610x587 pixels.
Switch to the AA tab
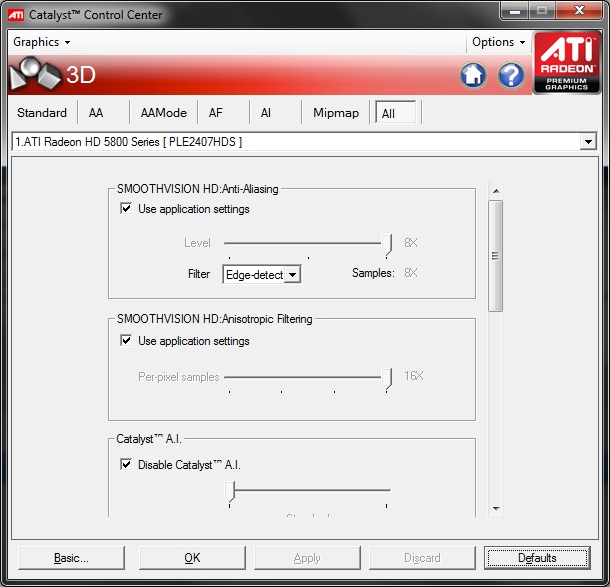(96, 113)
